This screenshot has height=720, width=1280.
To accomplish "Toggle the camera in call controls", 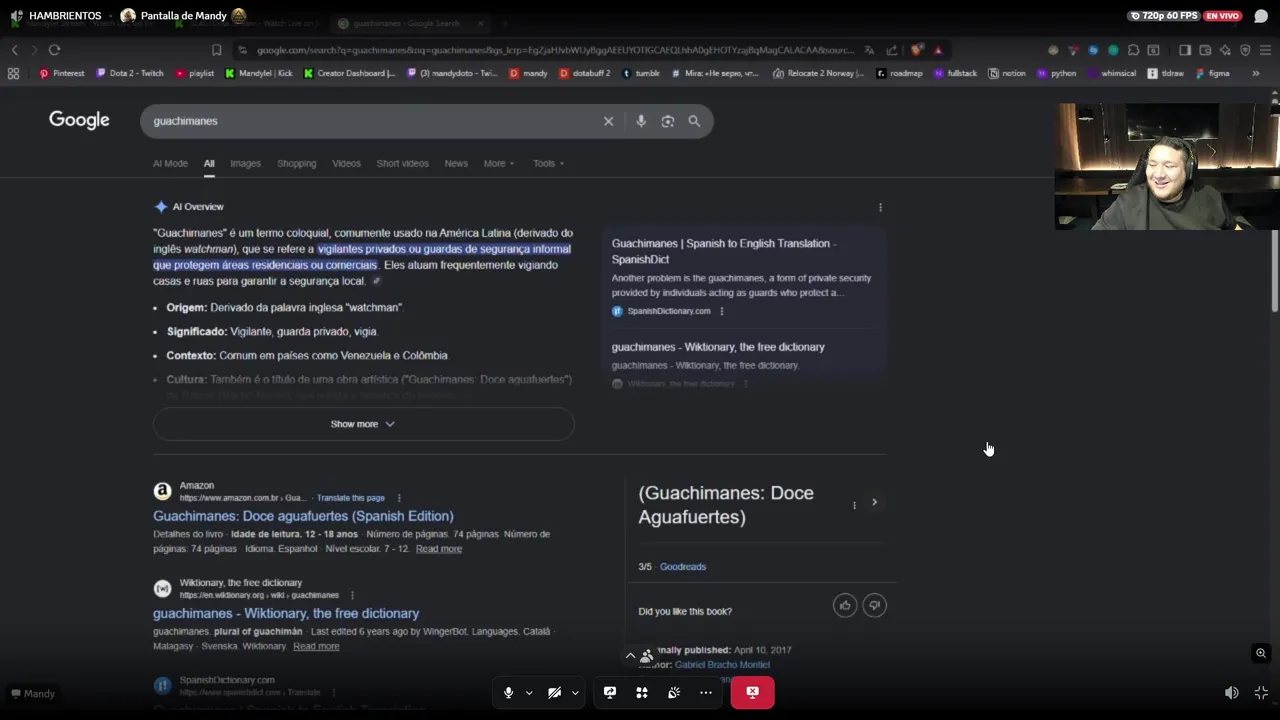I will coord(554,692).
